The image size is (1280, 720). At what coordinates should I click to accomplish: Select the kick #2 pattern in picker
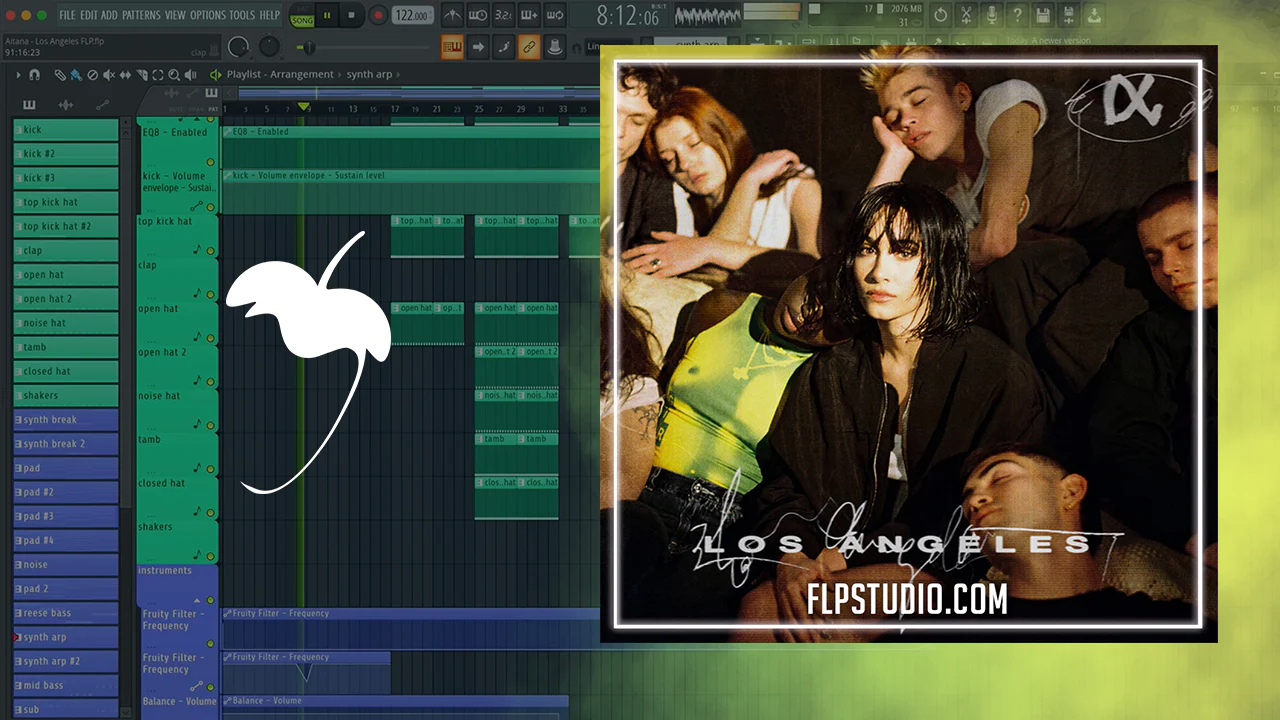66,154
